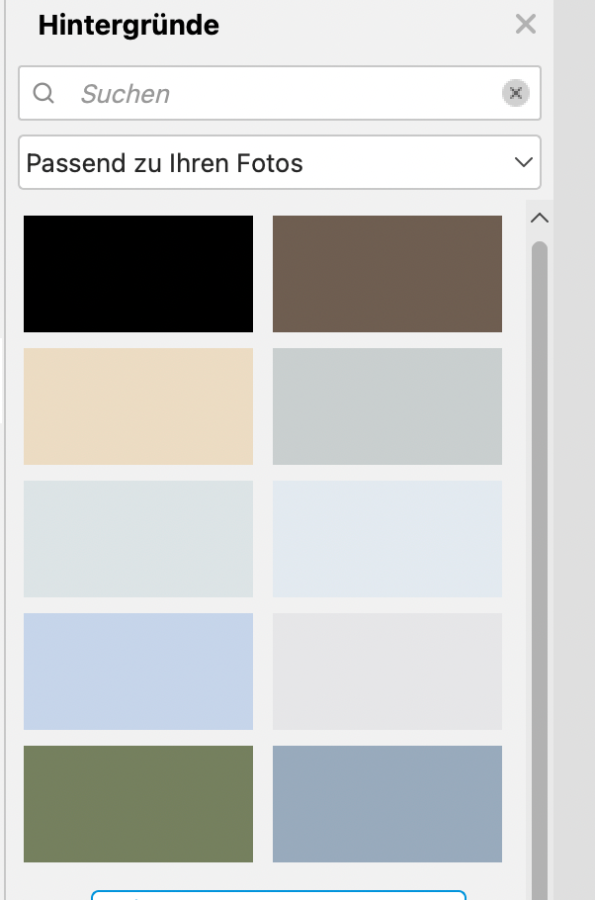Open the 'Passend zu Ihren Fotos' dropdown
This screenshot has height=900, width=595.
[x=279, y=162]
